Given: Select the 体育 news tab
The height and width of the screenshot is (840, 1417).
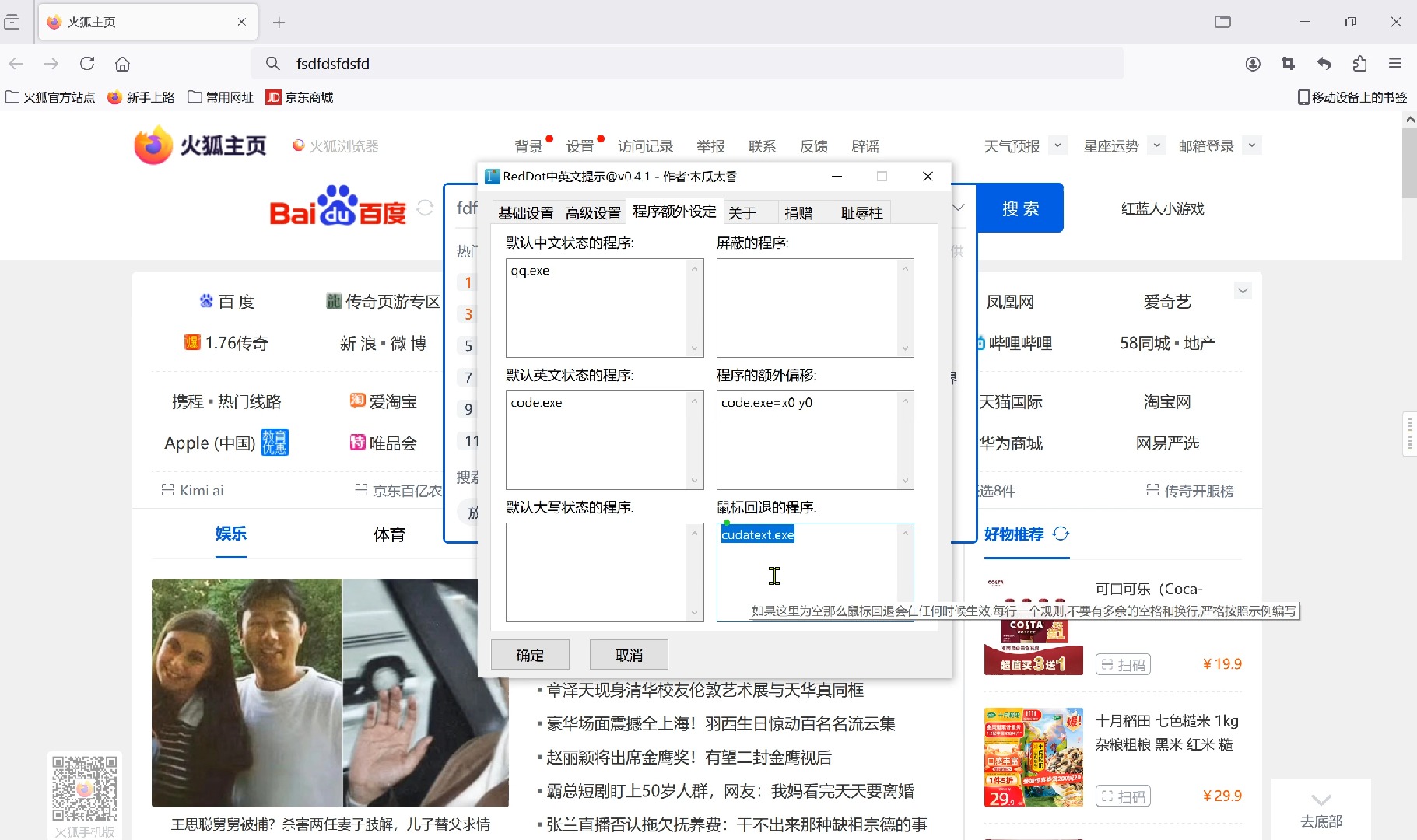Looking at the screenshot, I should (x=389, y=534).
